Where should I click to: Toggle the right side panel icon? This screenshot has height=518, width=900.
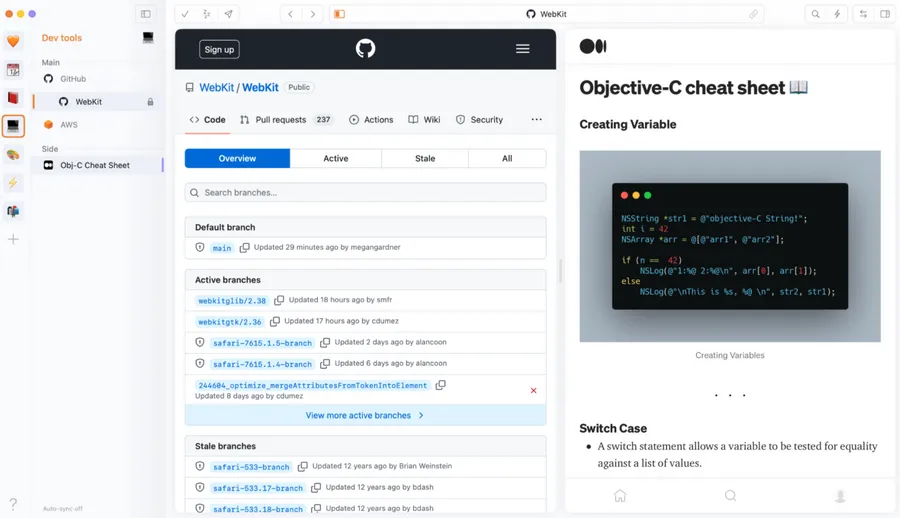[x=885, y=14]
